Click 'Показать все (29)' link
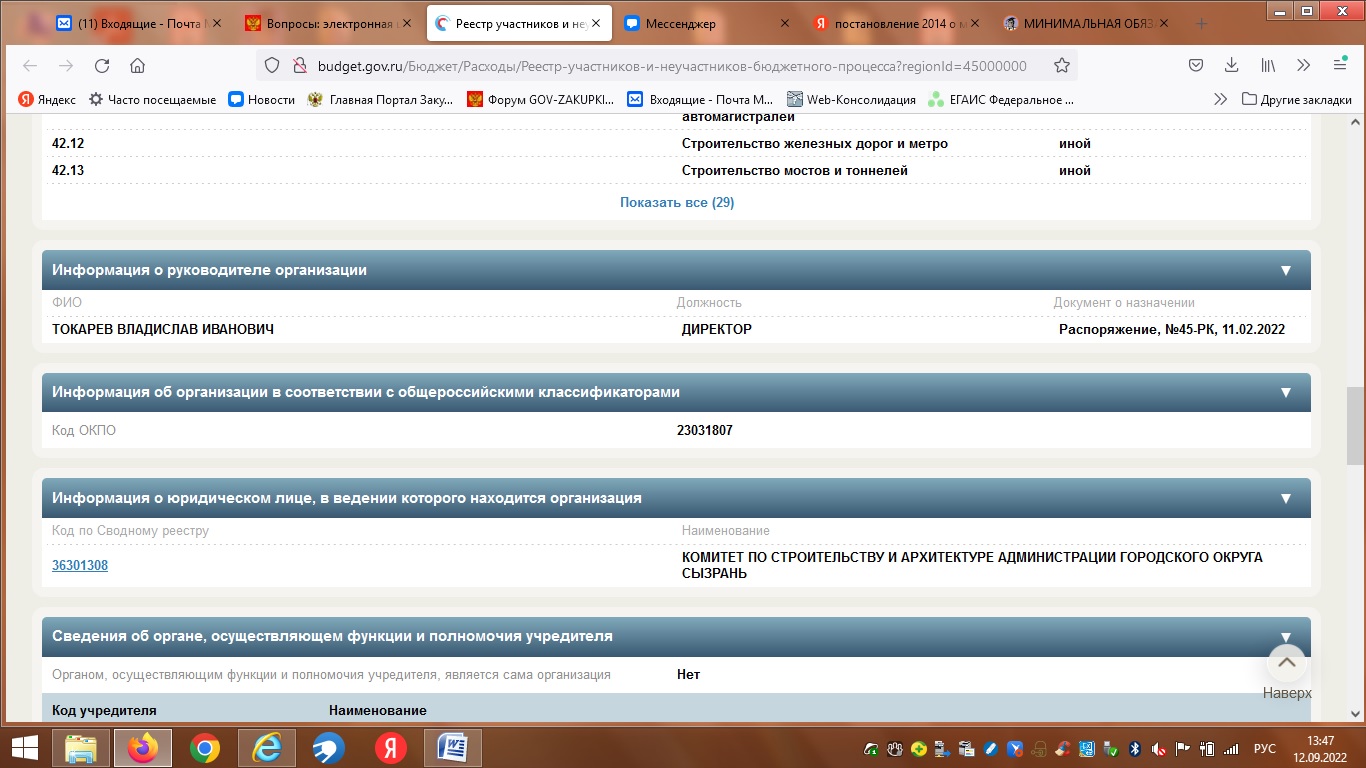The image size is (1366, 768). 677,202
